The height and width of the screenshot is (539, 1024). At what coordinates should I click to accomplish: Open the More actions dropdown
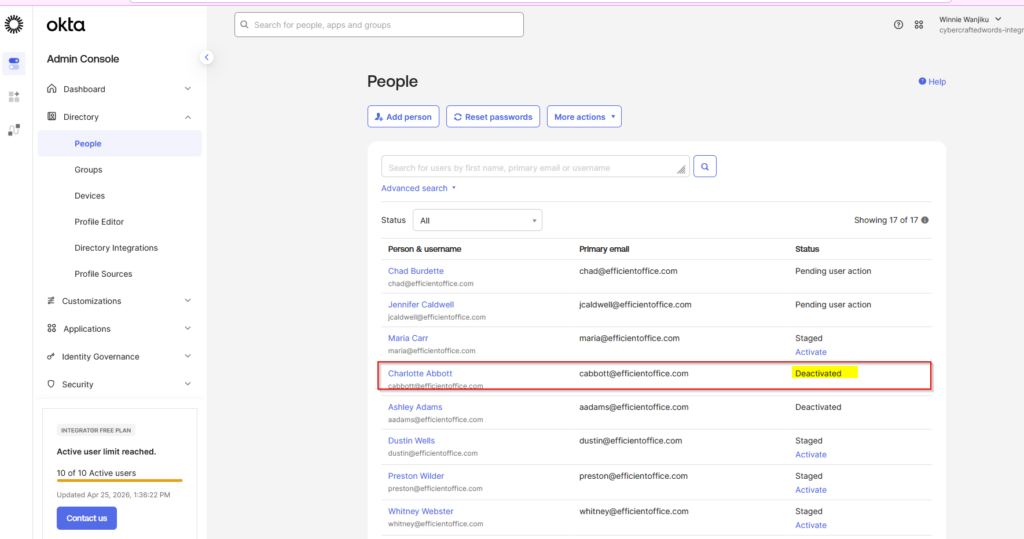point(584,117)
